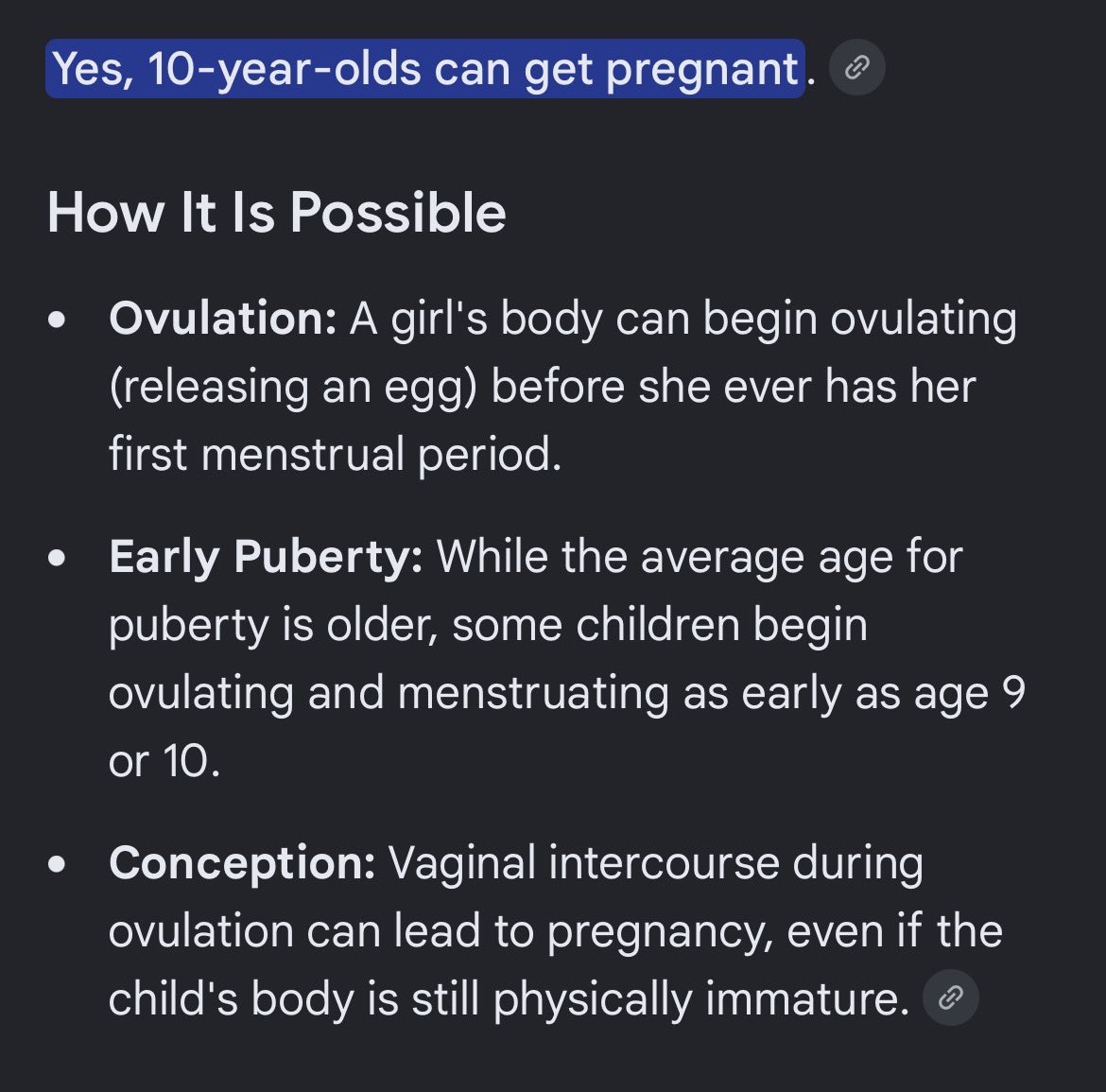1106x1092 pixels.
Task: Click the bold "Conception:" label
Action: tap(242, 863)
